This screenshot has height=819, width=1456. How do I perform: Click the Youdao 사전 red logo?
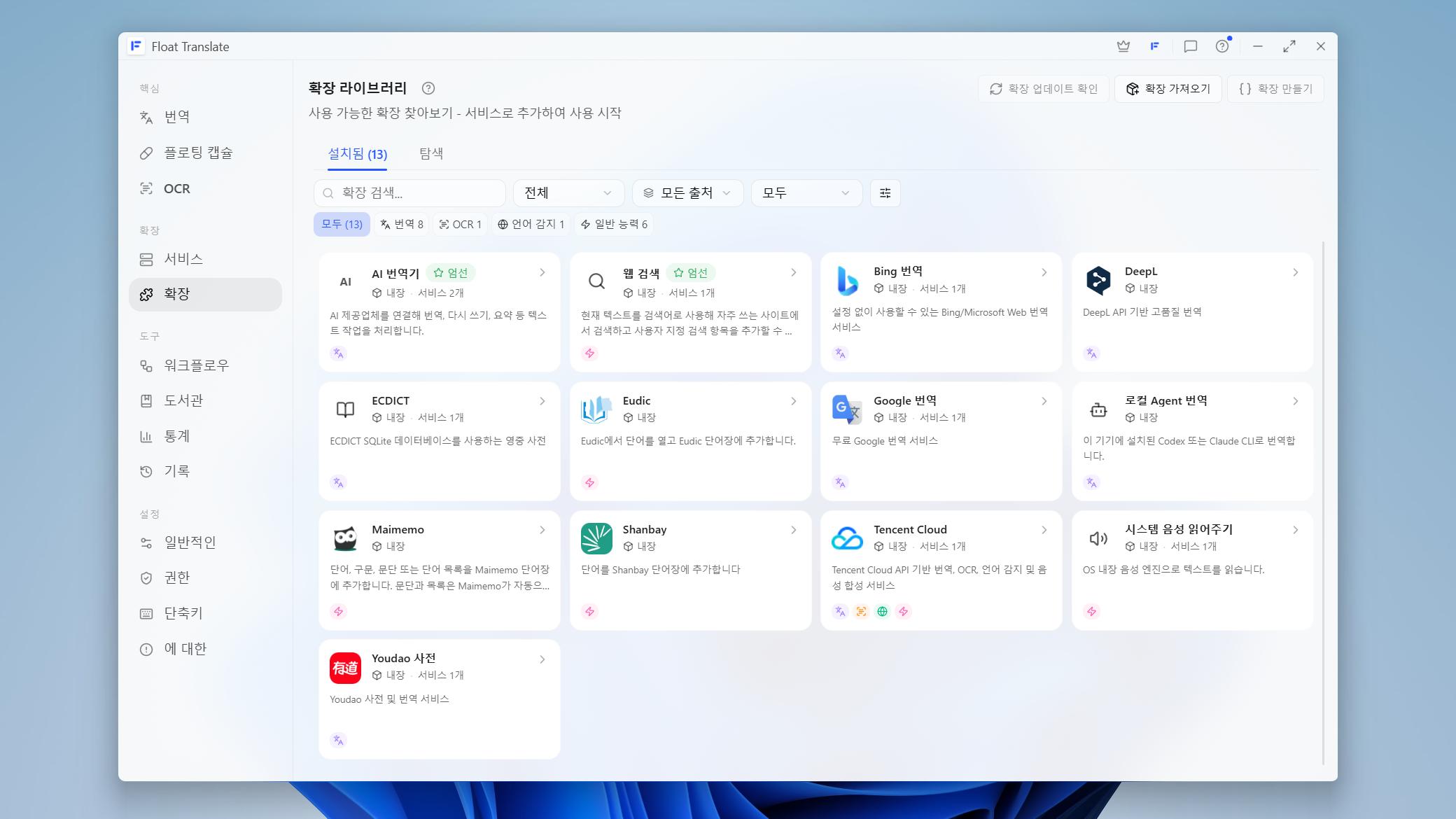tap(345, 668)
